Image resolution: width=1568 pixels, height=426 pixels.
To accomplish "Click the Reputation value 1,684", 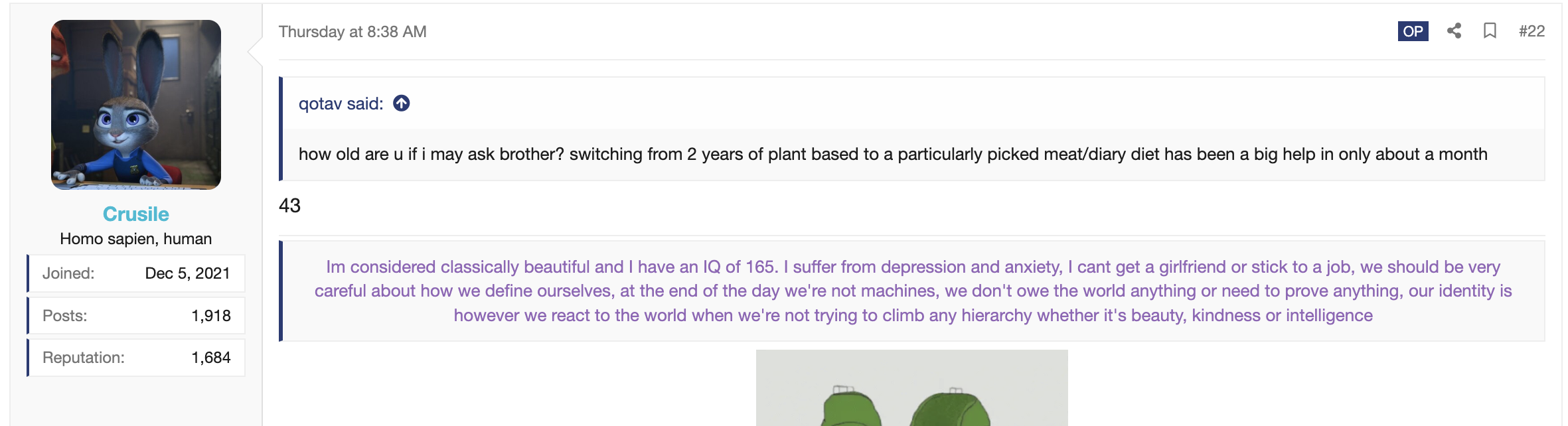I will coord(211,358).
